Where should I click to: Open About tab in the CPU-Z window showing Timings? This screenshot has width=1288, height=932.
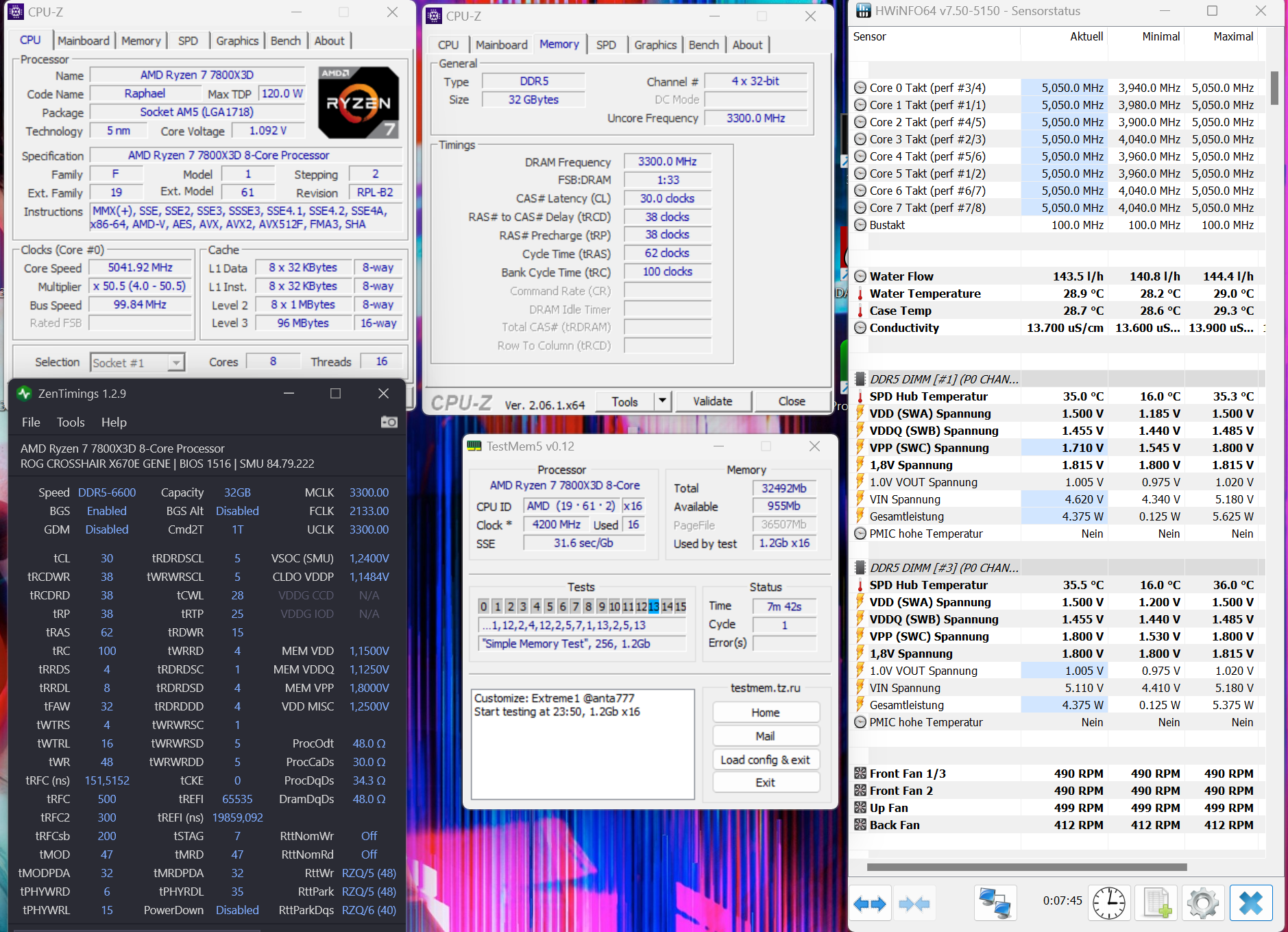click(747, 45)
